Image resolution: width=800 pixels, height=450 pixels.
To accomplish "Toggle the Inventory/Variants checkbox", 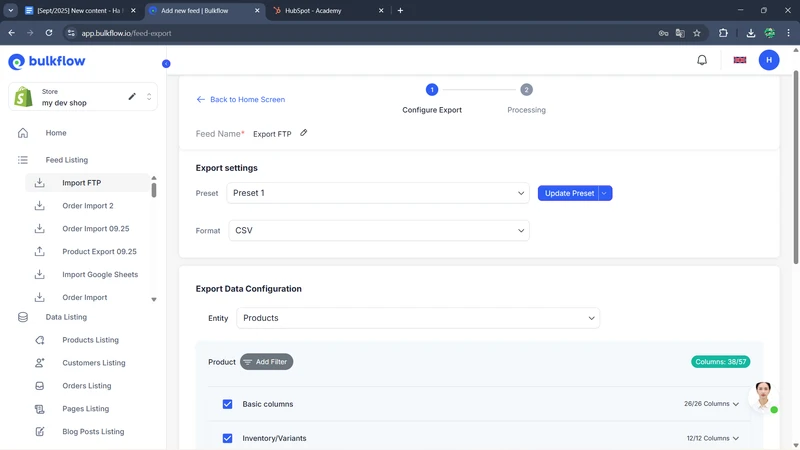I will tap(227, 438).
